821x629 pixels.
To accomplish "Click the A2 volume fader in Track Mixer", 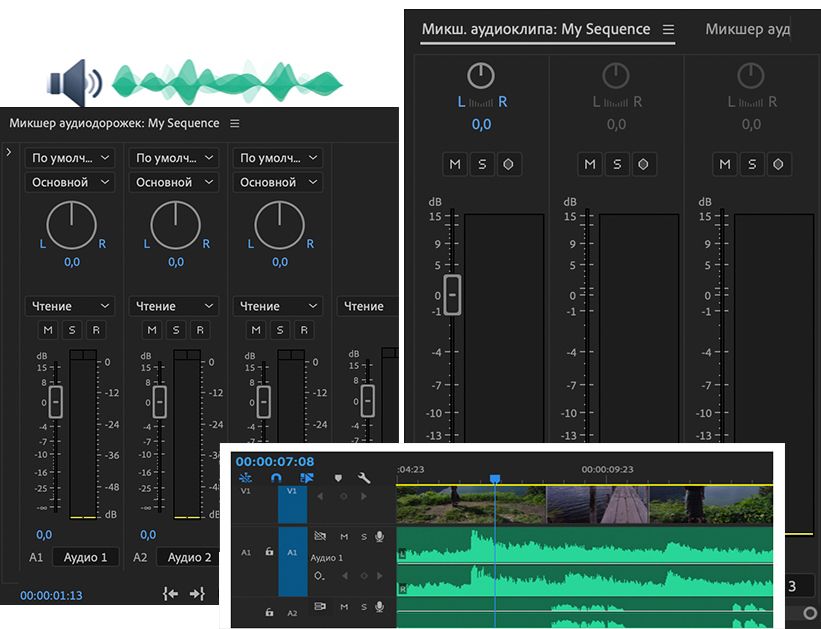I will point(160,402).
